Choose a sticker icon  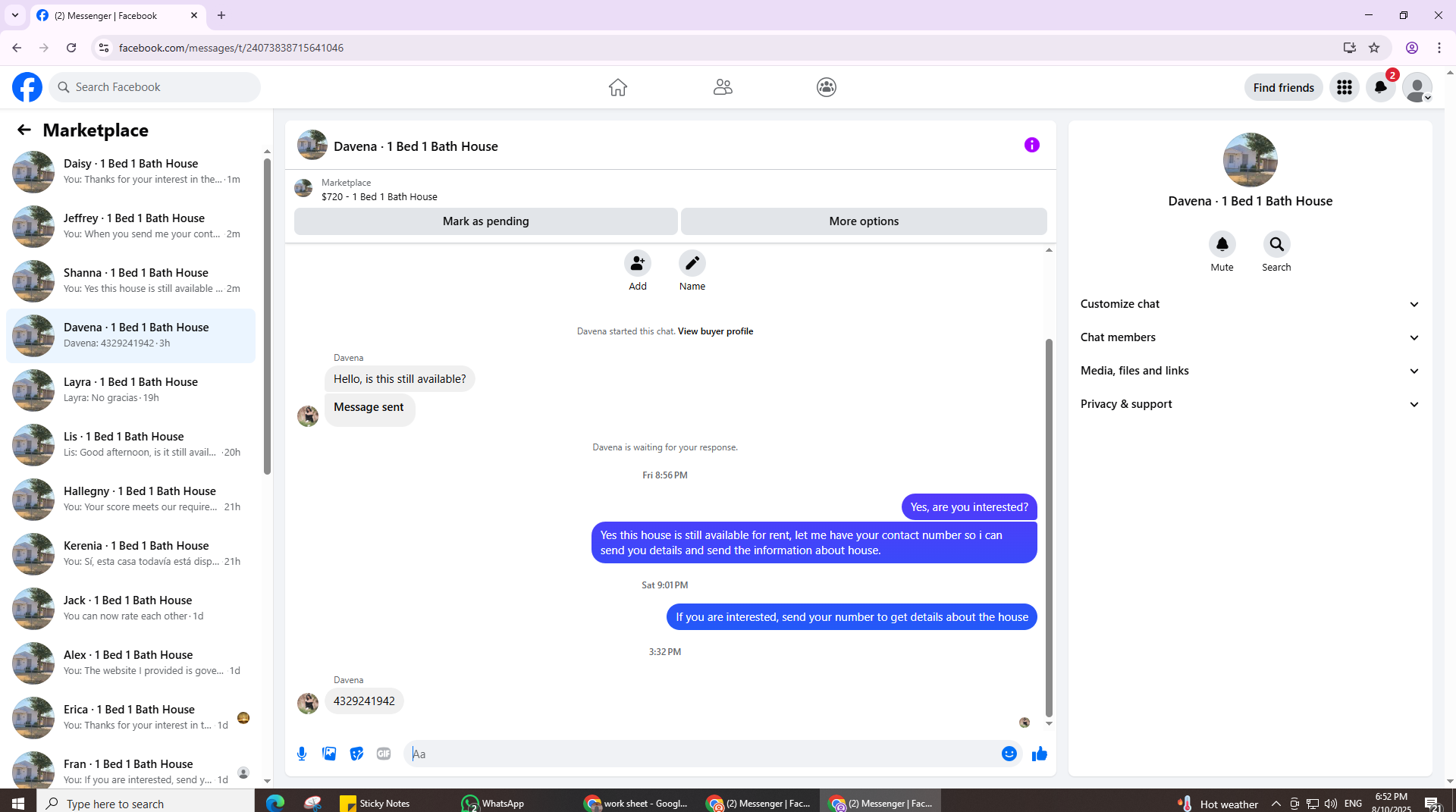(x=356, y=754)
